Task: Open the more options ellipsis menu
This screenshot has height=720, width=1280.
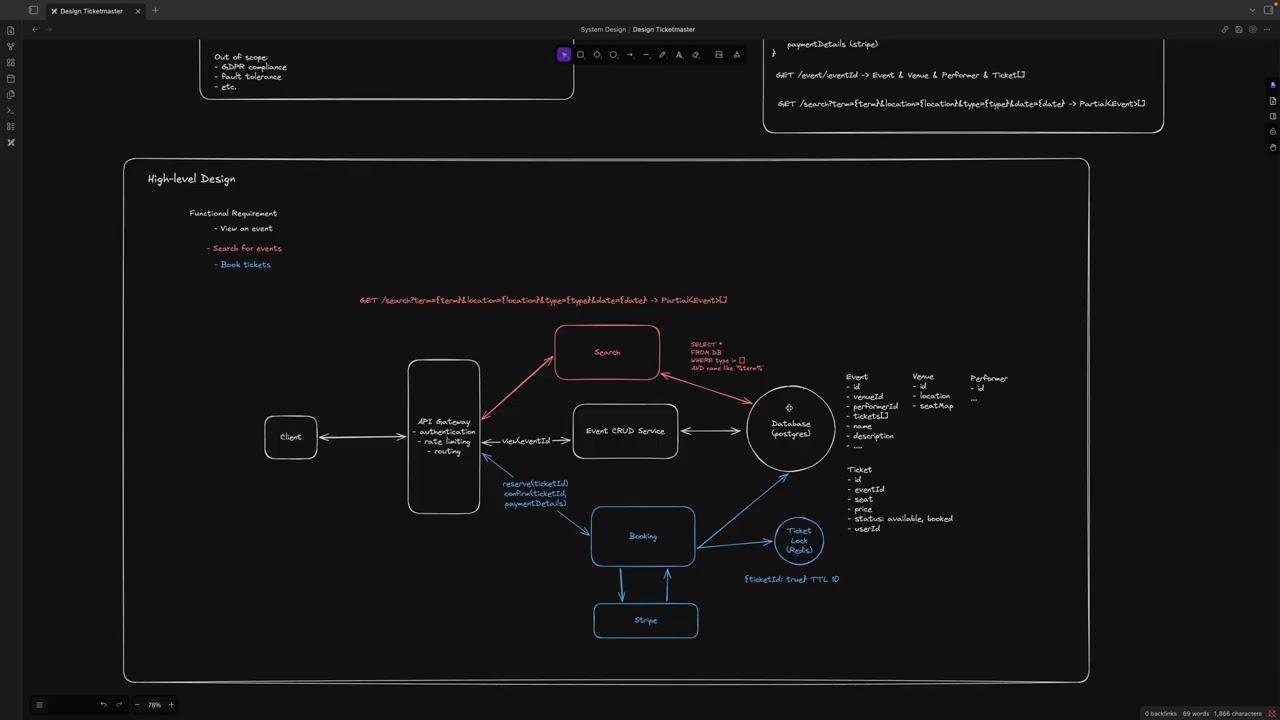Action: point(1267,29)
